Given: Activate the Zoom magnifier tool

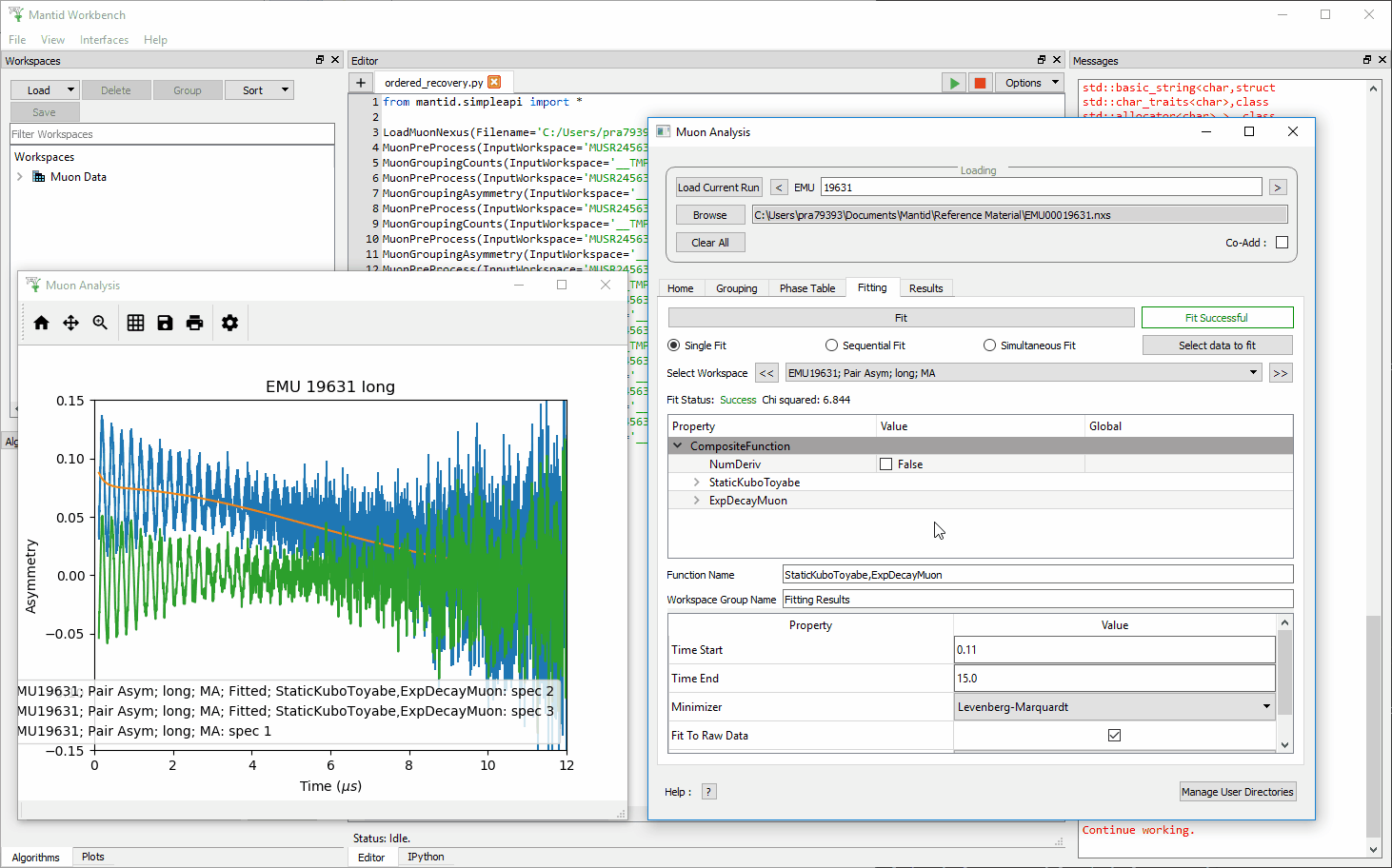Looking at the screenshot, I should [100, 324].
